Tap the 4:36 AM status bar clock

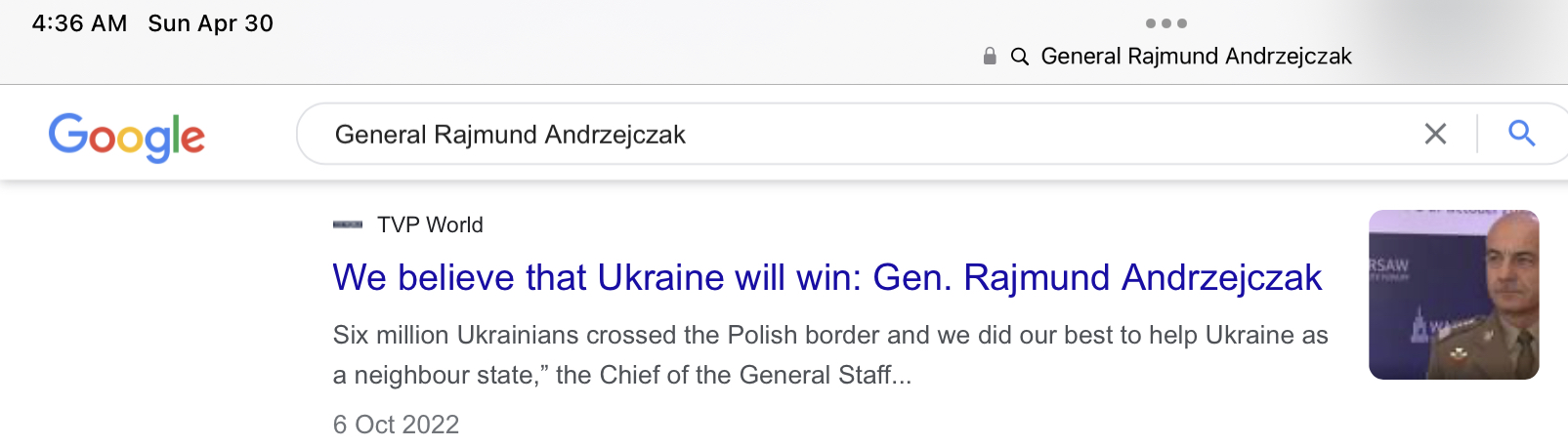click(79, 23)
